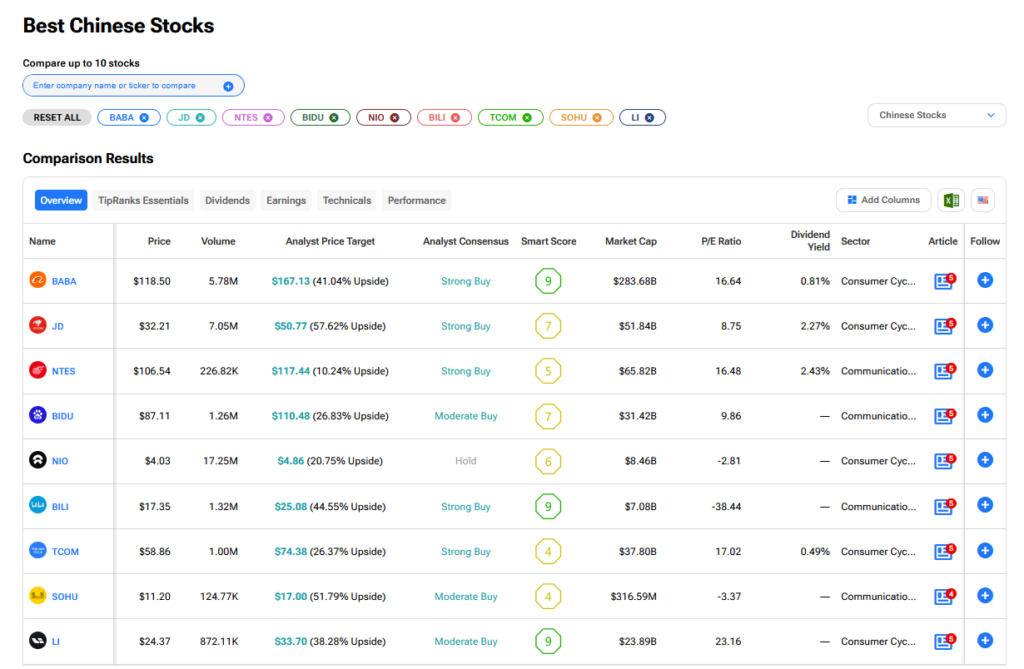
Task: Click the Dividend Yield column header
Action: [x=810, y=240]
